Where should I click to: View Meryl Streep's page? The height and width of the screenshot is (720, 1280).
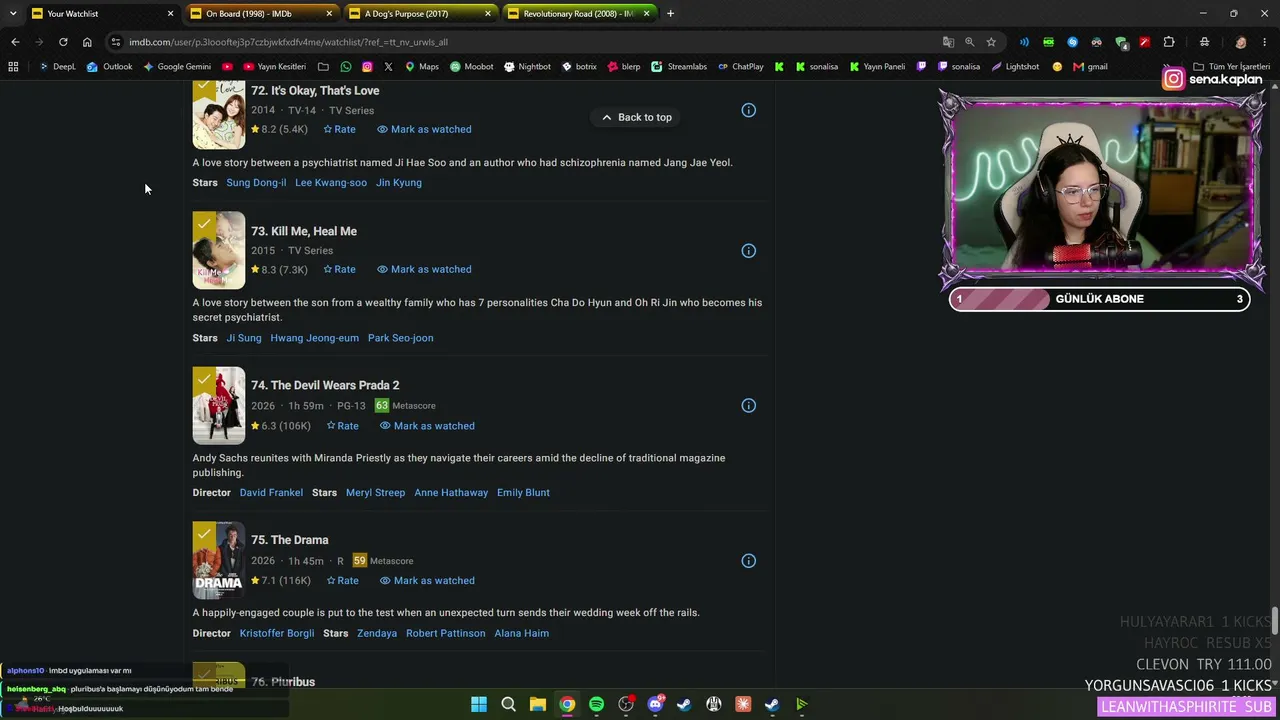375,493
